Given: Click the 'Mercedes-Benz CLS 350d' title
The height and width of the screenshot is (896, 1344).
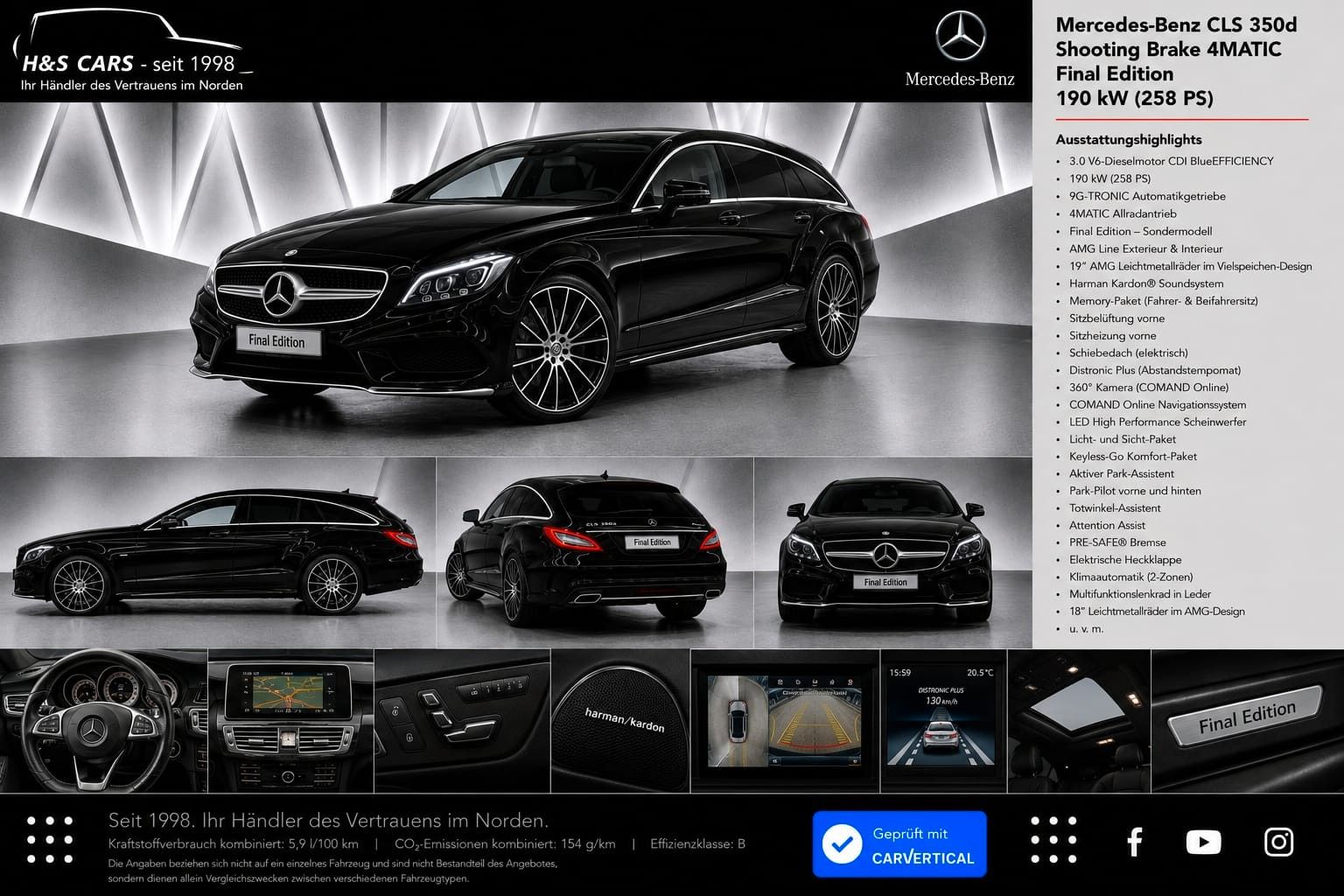Looking at the screenshot, I should point(1176,24).
